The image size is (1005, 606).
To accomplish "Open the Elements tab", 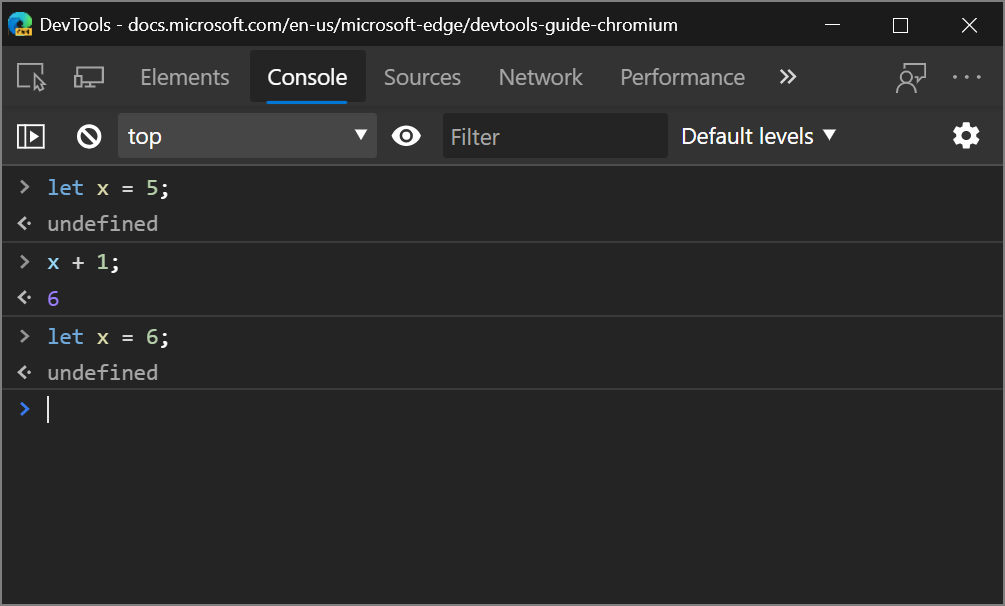I will point(185,77).
